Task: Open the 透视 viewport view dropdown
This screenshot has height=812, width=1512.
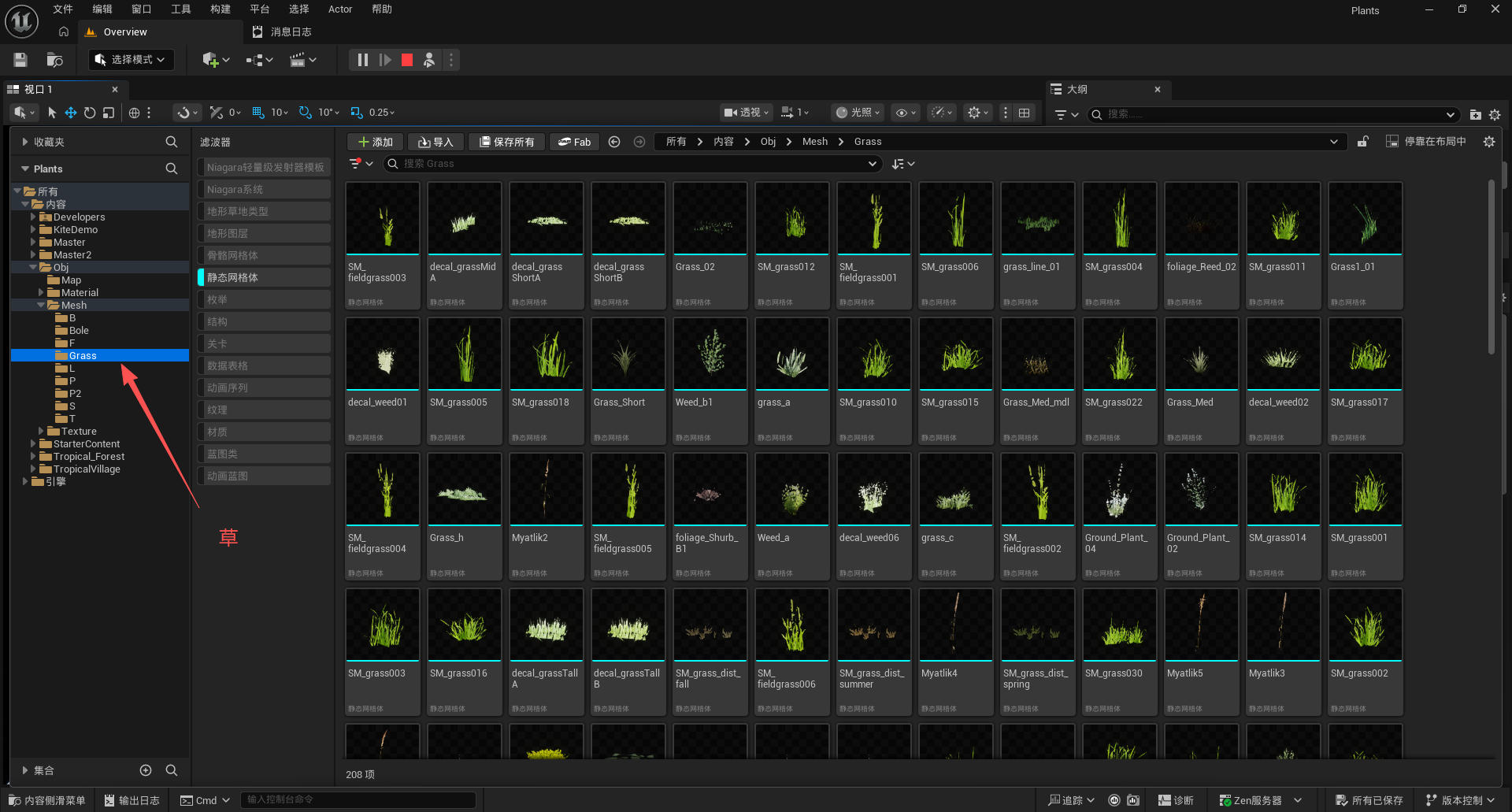Action: [x=747, y=113]
